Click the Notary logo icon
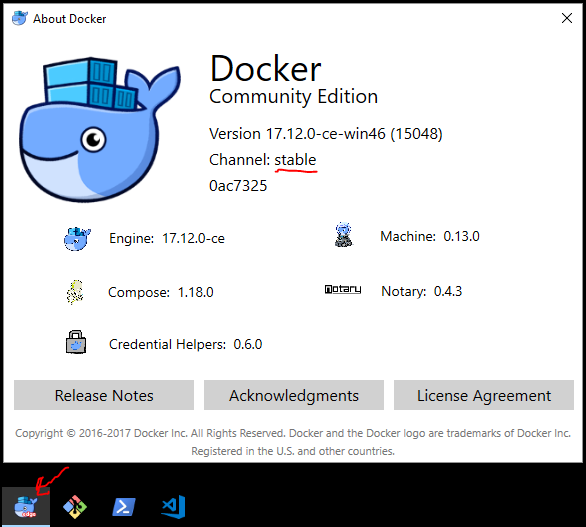Viewport: 586px width, 527px height. [x=343, y=290]
